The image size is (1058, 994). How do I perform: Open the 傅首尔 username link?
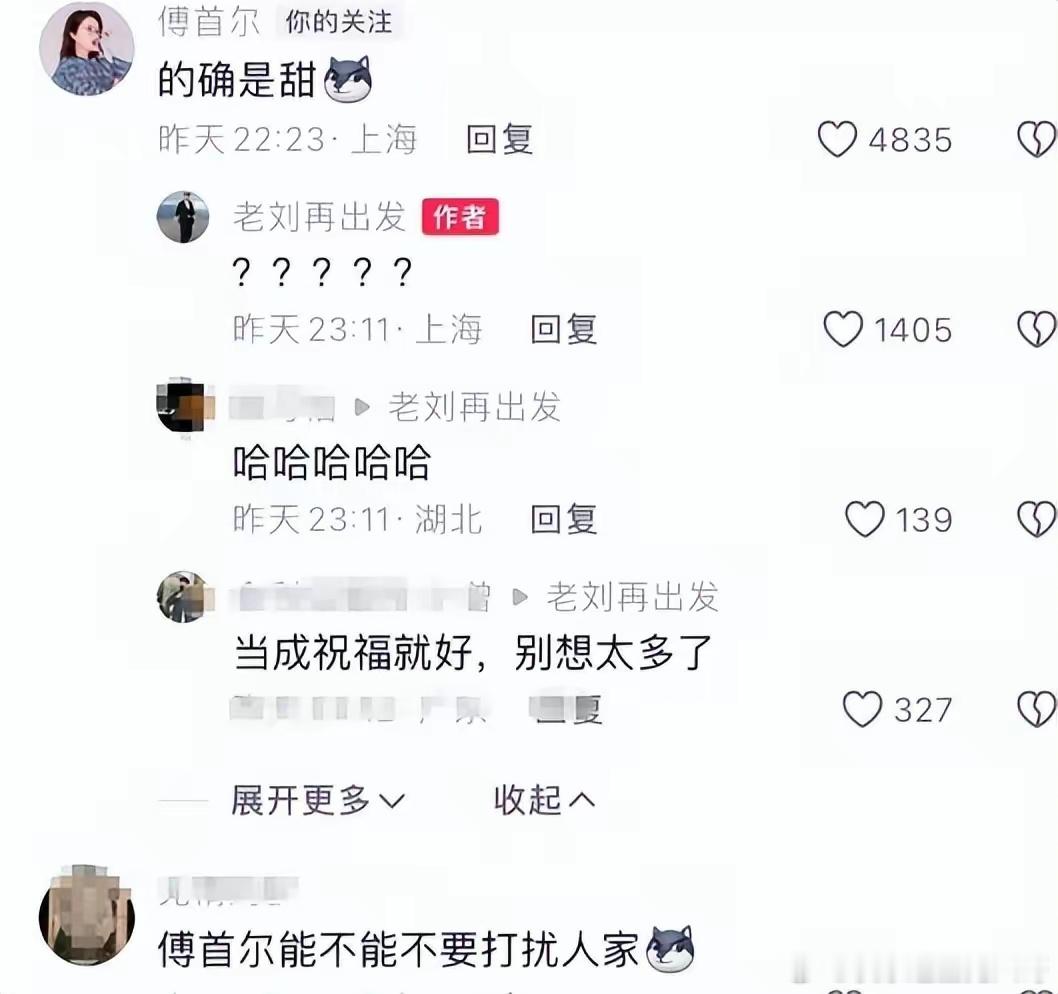208,22
